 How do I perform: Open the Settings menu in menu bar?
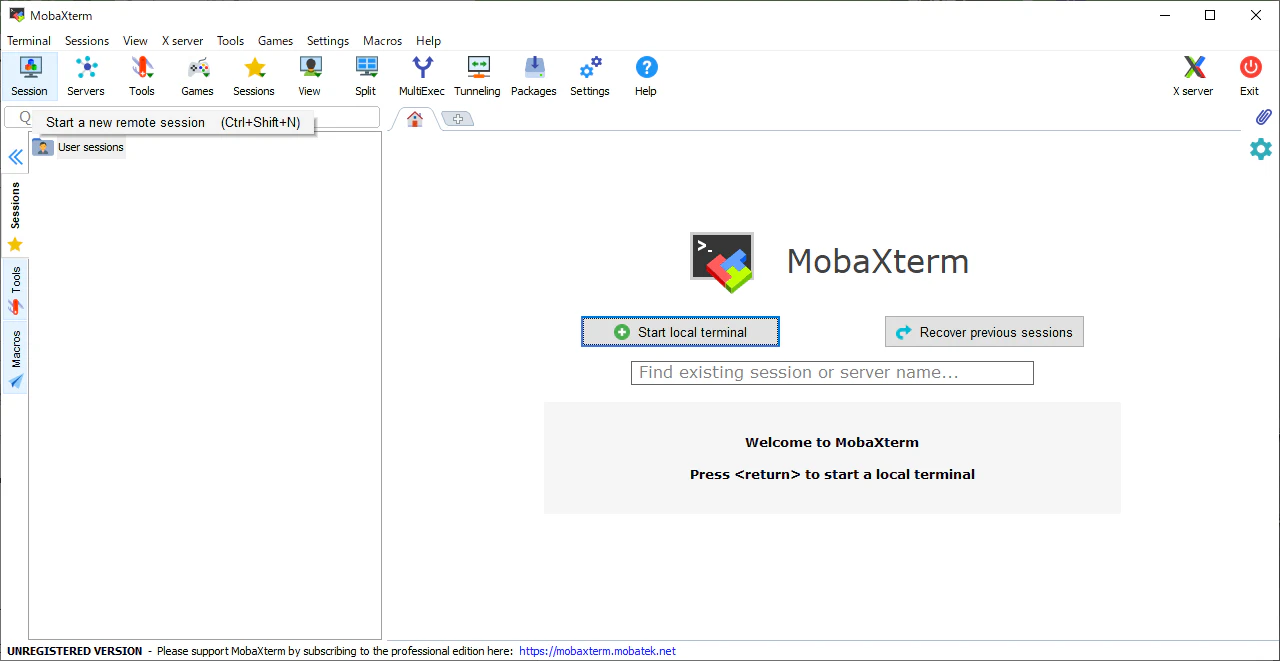(328, 41)
